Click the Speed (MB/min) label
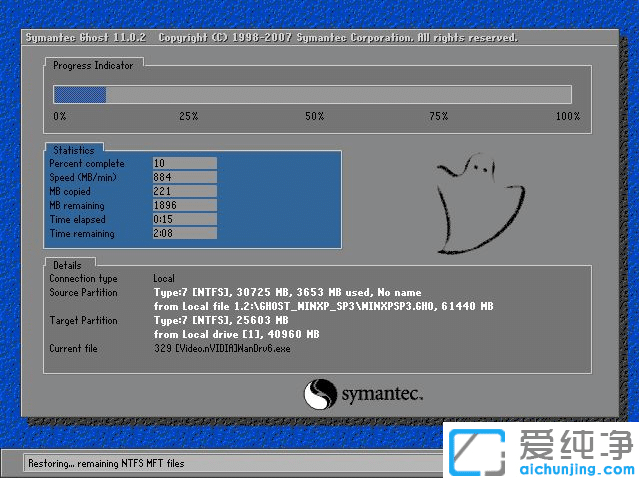 click(83, 177)
